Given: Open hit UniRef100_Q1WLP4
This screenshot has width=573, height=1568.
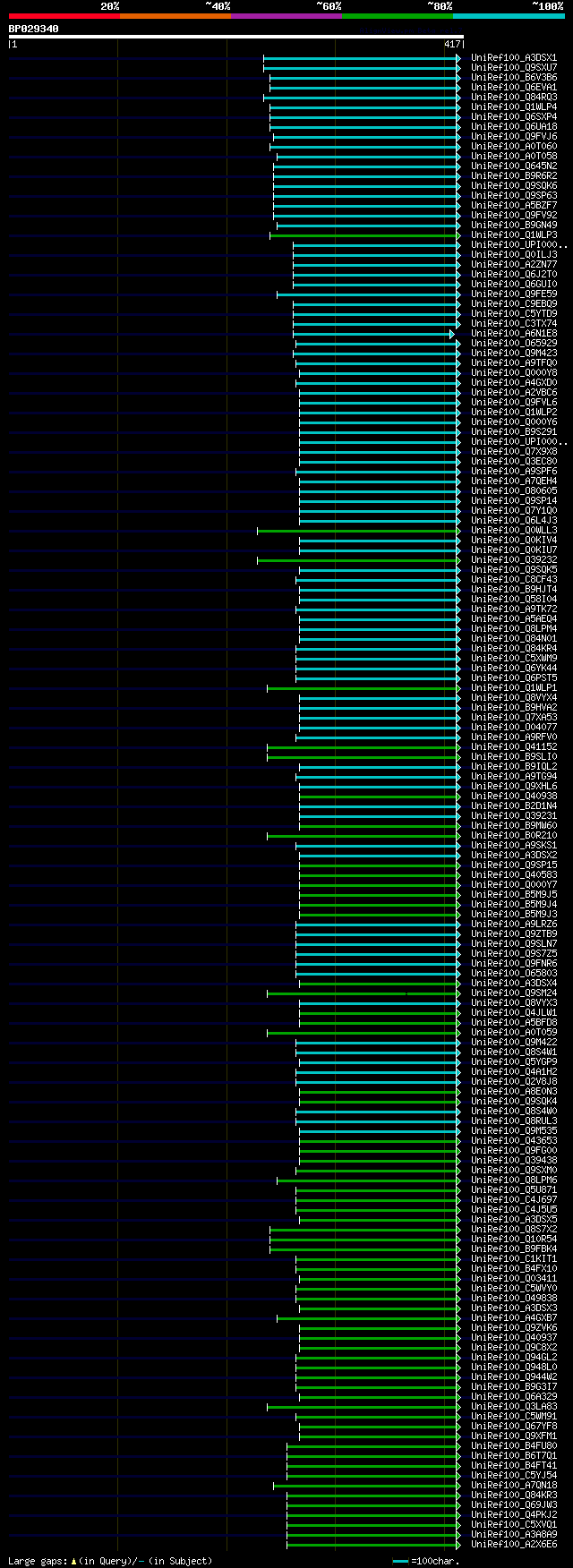Looking at the screenshot, I should pos(514,107).
